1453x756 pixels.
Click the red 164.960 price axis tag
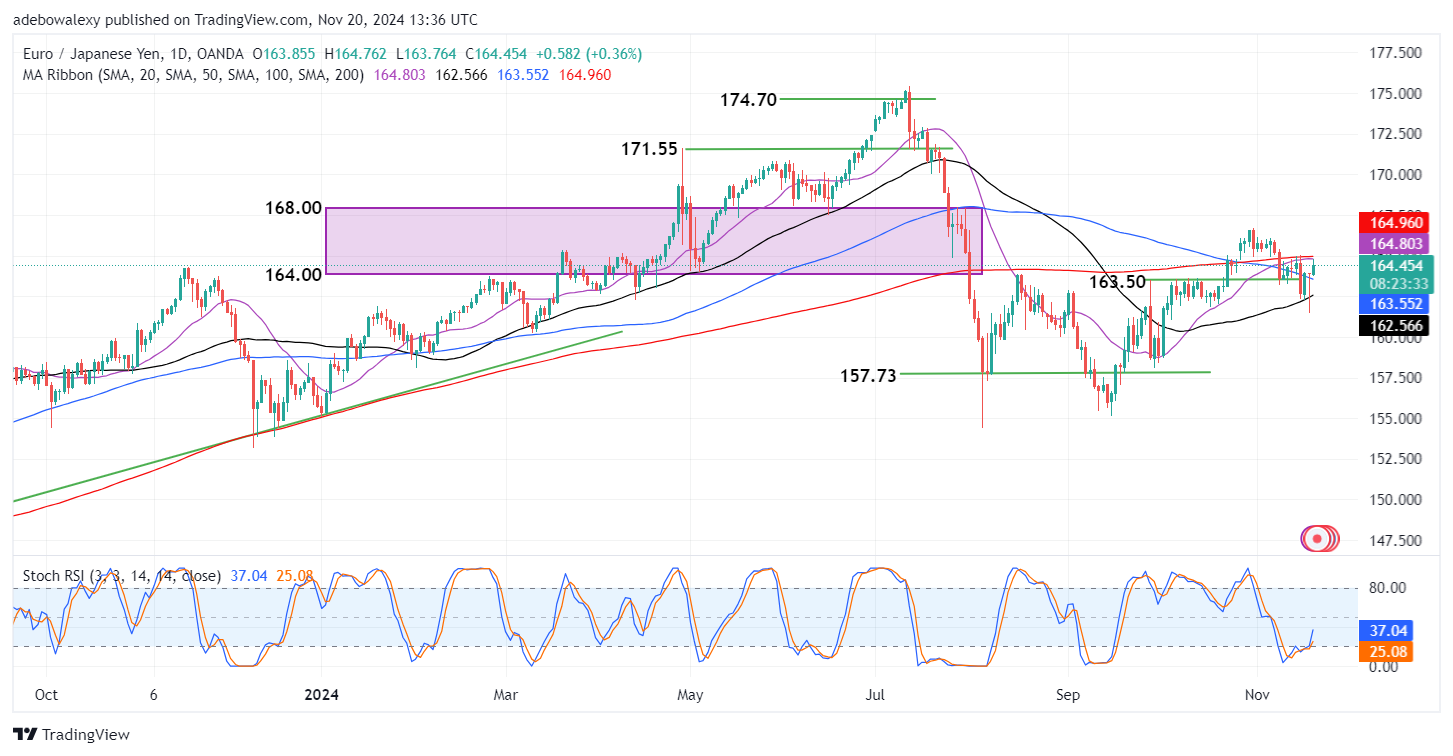click(1395, 222)
